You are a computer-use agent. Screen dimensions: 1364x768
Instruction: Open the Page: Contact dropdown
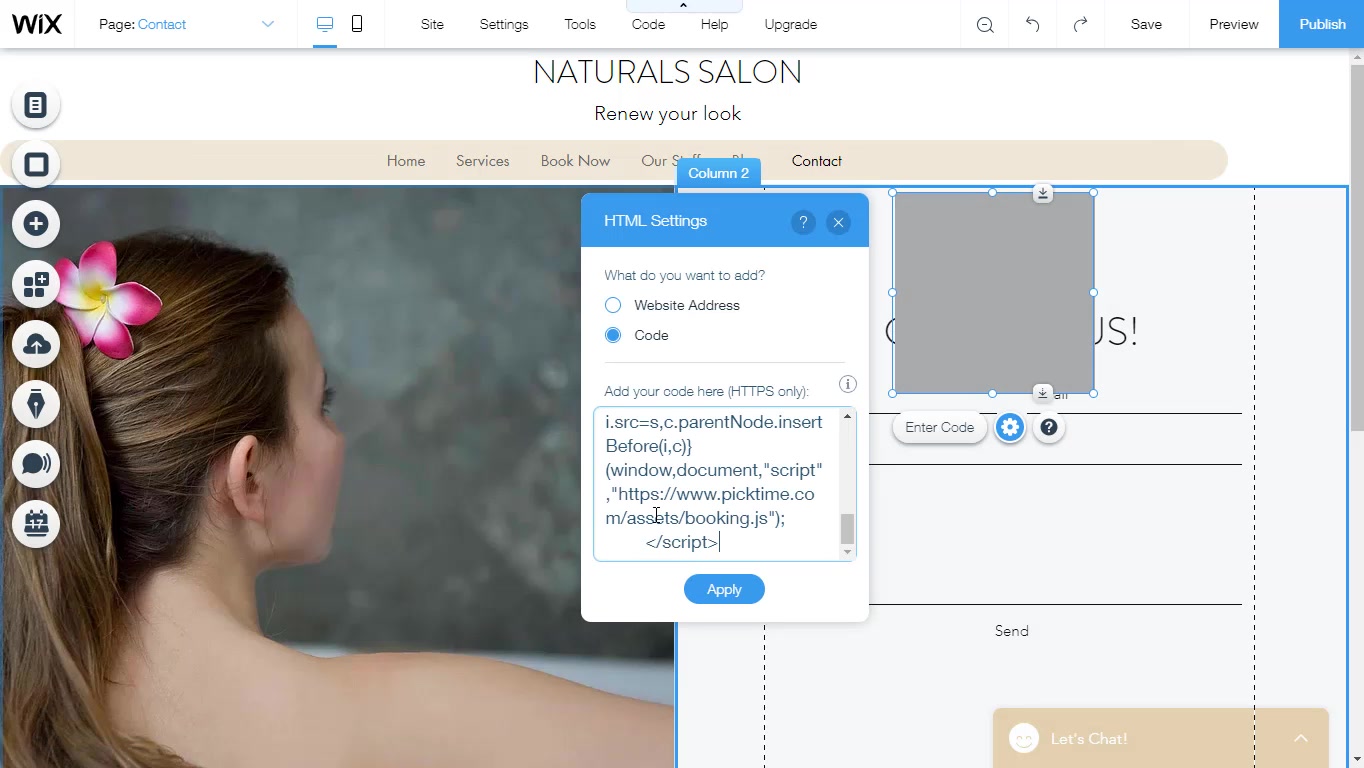click(186, 24)
